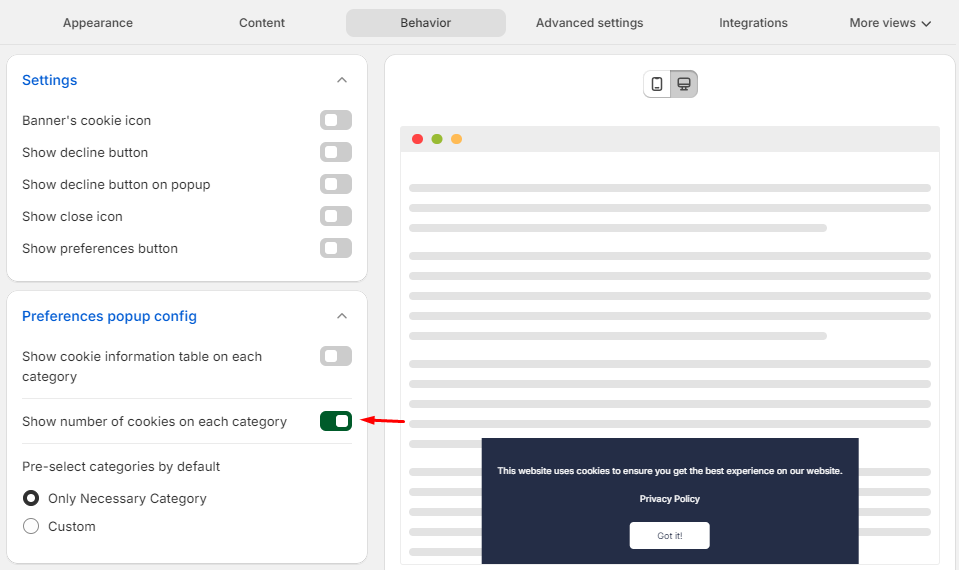Go to Advanced settings tab
The image size is (959, 570).
tap(590, 23)
